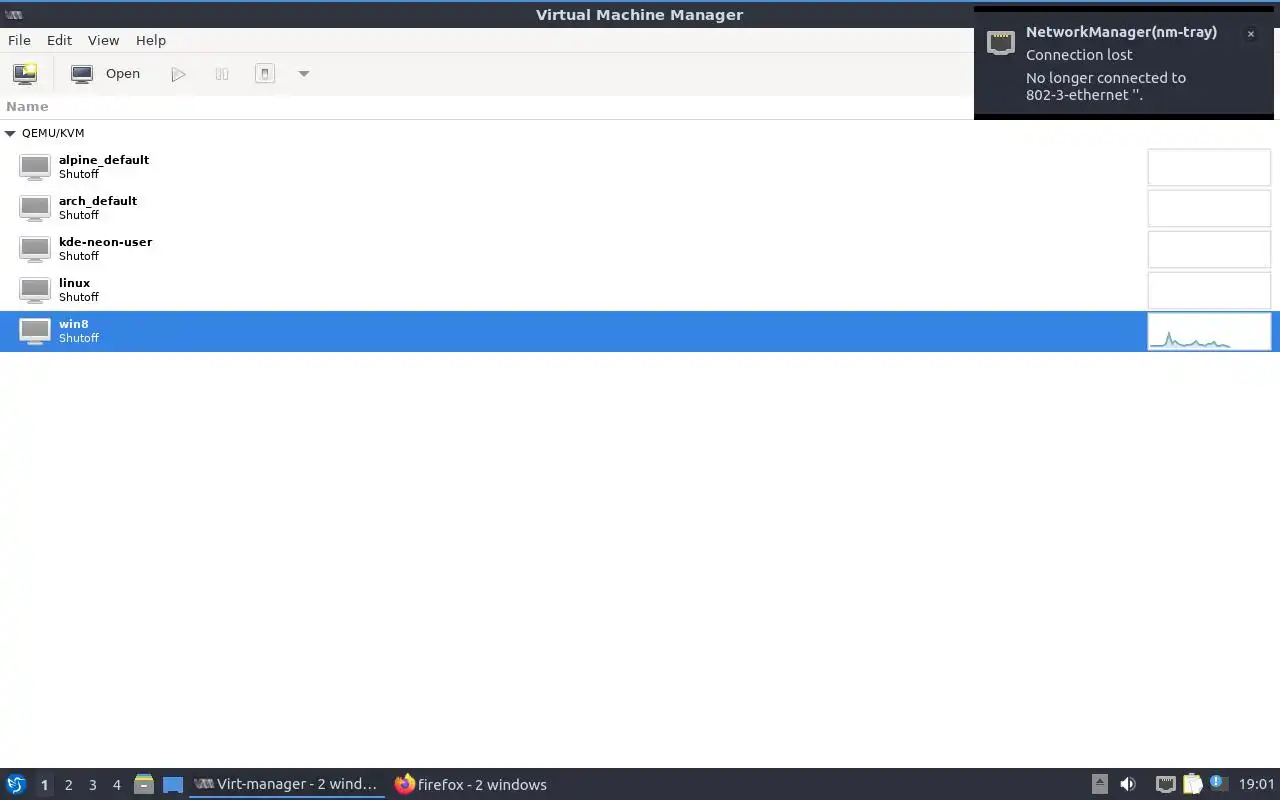Expand the shutdown options dropdown arrow
Viewport: 1280px width, 800px height.
[x=304, y=73]
